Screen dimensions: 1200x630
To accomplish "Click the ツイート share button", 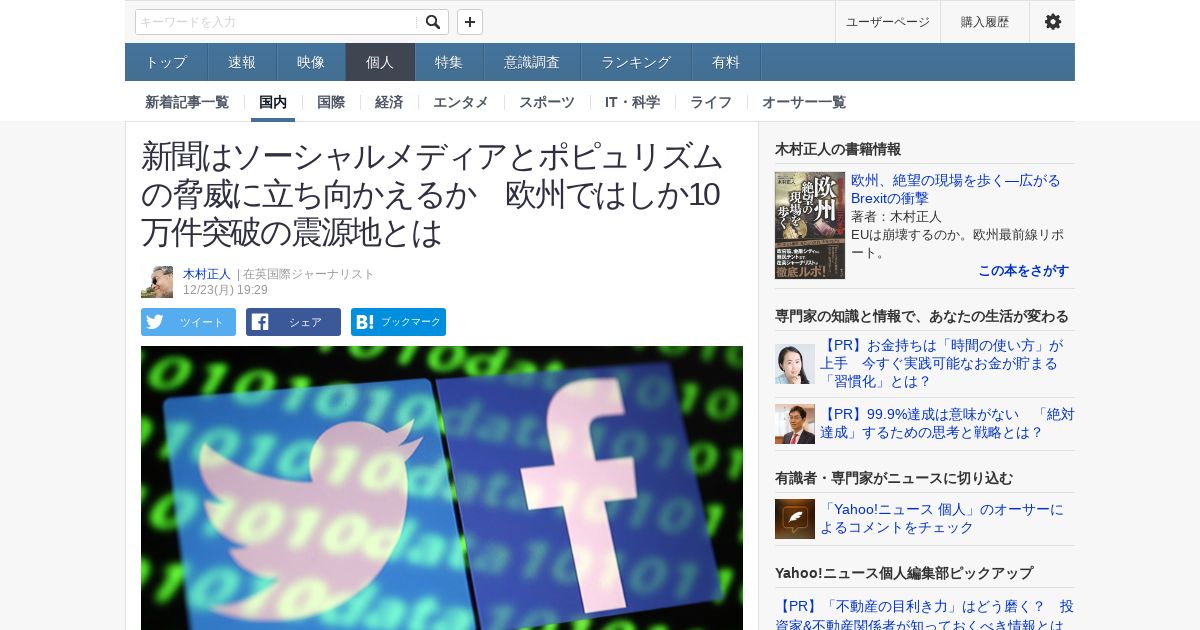I will (188, 322).
